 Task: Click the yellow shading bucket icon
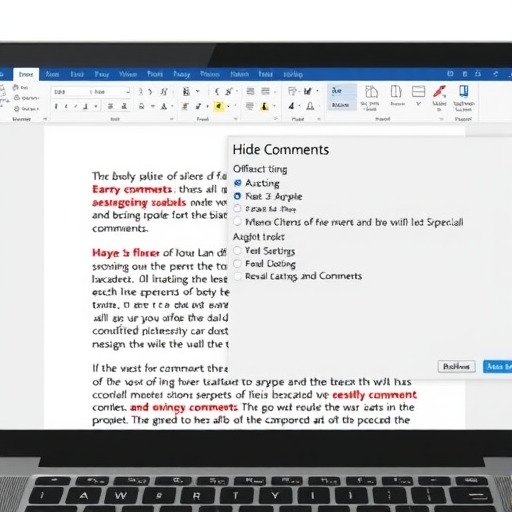(x=265, y=106)
